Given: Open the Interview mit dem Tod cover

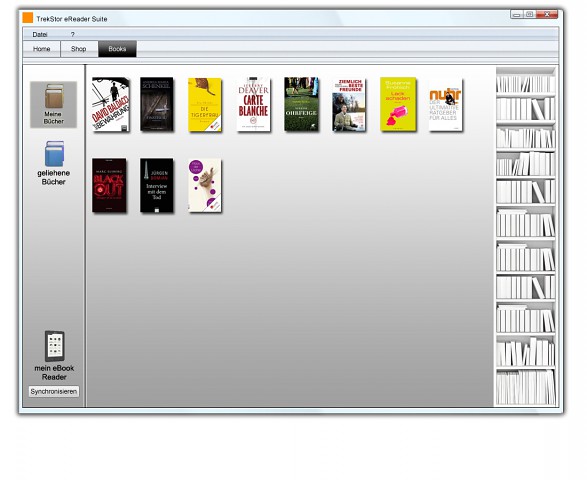Looking at the screenshot, I should [157, 185].
